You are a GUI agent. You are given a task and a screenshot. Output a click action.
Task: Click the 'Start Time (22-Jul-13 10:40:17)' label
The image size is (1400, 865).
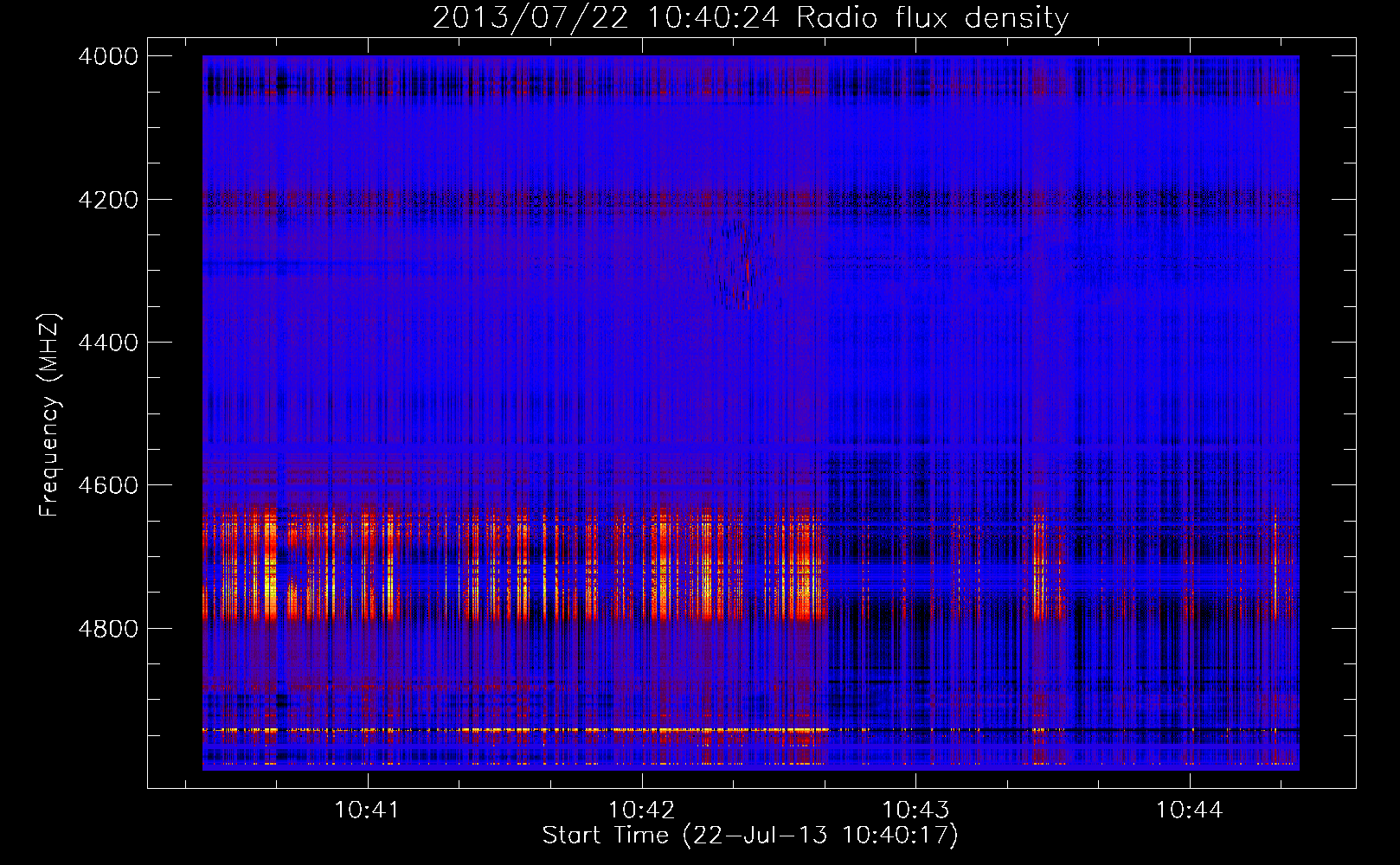tap(750, 836)
